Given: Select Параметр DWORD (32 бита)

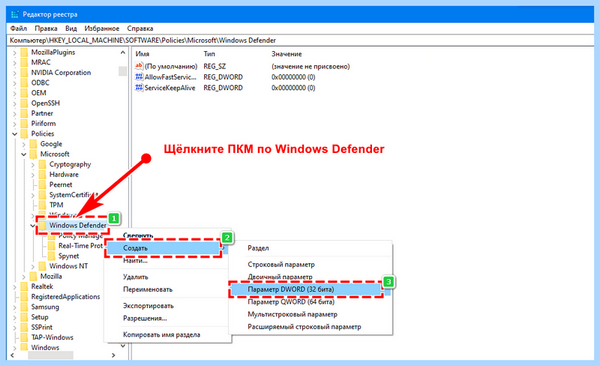Looking at the screenshot, I should point(310,289).
